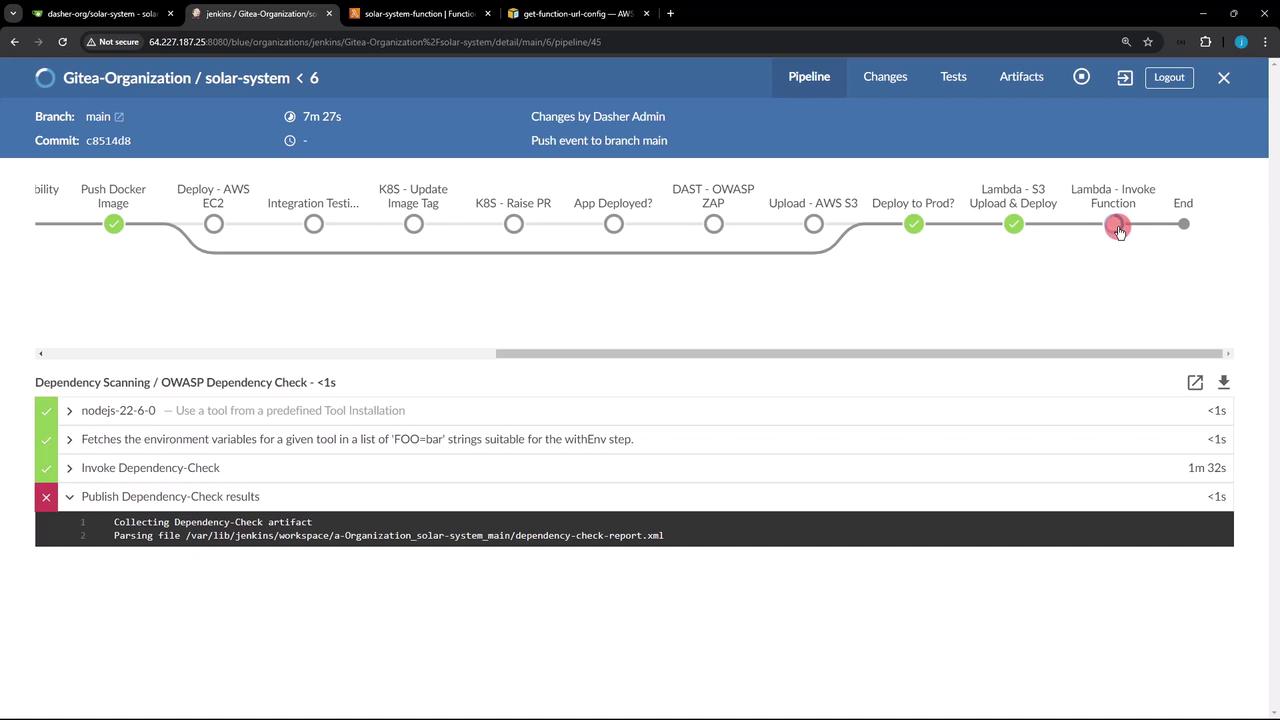1280x720 pixels.
Task: Stop the running pipeline with the stop icon
Action: point(1081,77)
